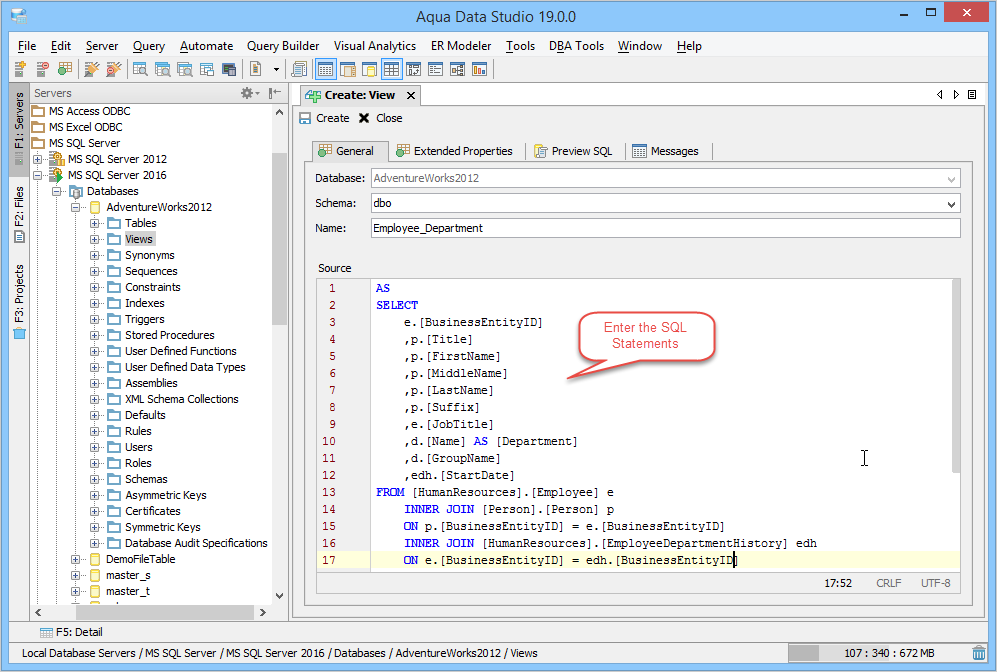Screen dimensions: 997x672
Task: Click the chart view toolbar icon
Action: pyautogui.click(x=479, y=69)
